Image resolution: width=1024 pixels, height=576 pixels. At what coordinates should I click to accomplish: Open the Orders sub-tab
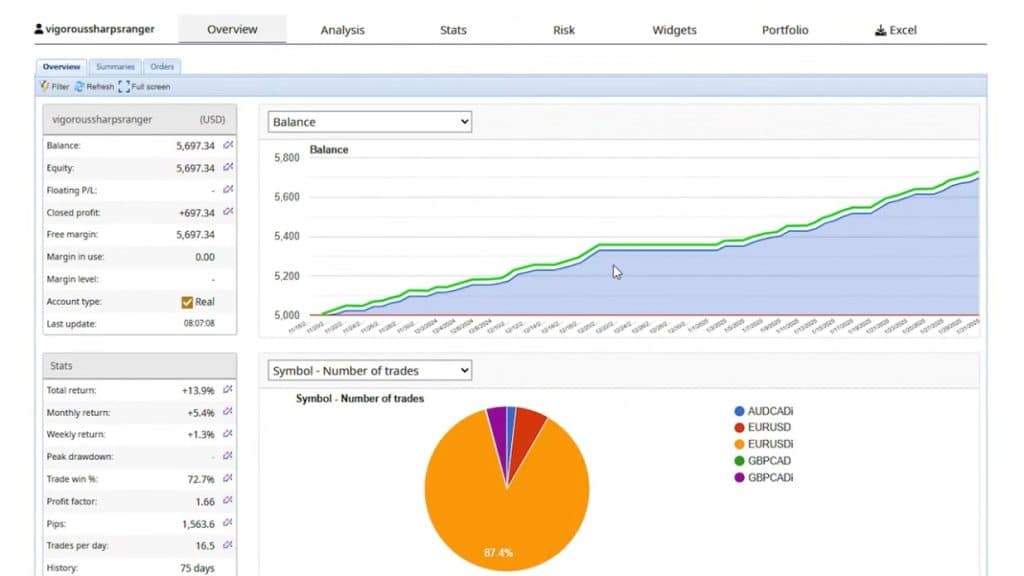[x=162, y=67]
